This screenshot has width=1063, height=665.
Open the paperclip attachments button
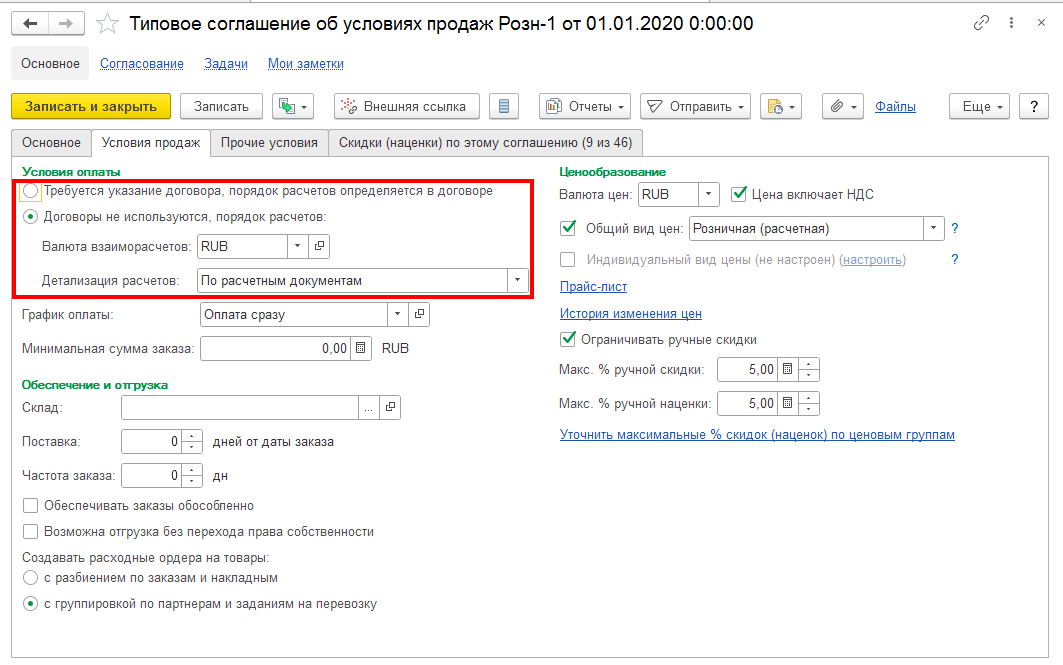tap(842, 106)
